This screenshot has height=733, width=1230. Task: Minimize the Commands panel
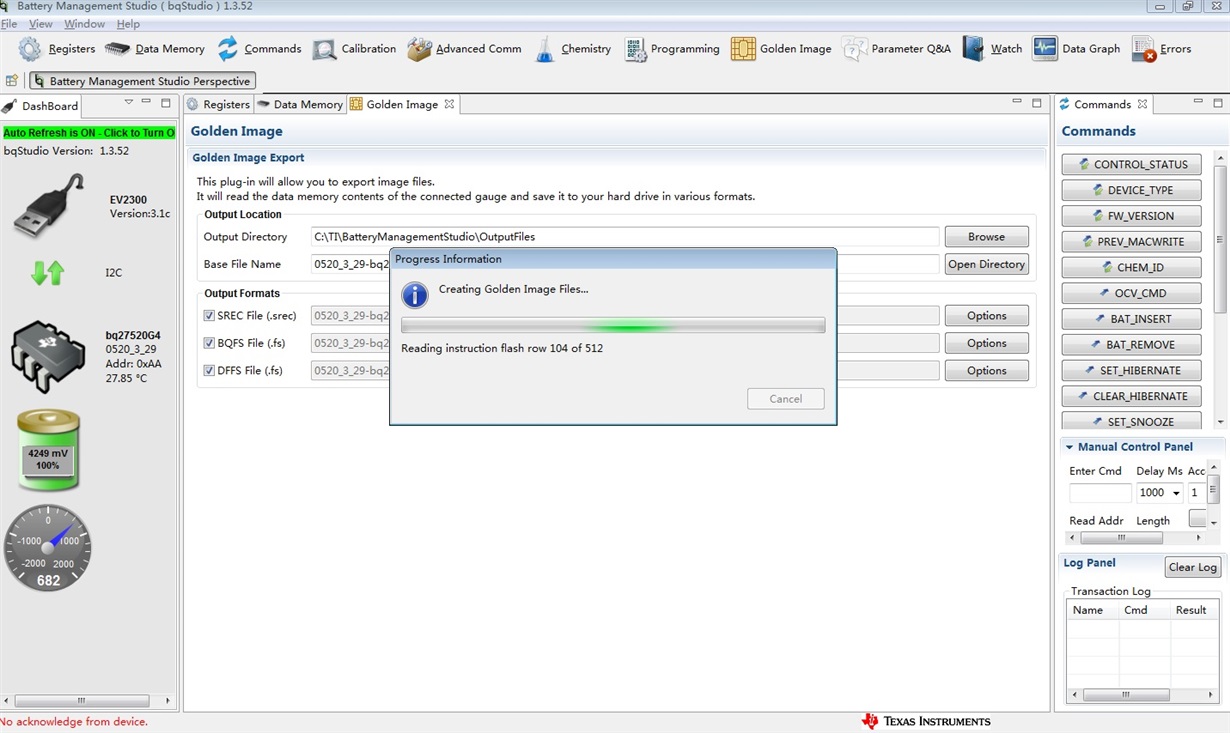1198,102
